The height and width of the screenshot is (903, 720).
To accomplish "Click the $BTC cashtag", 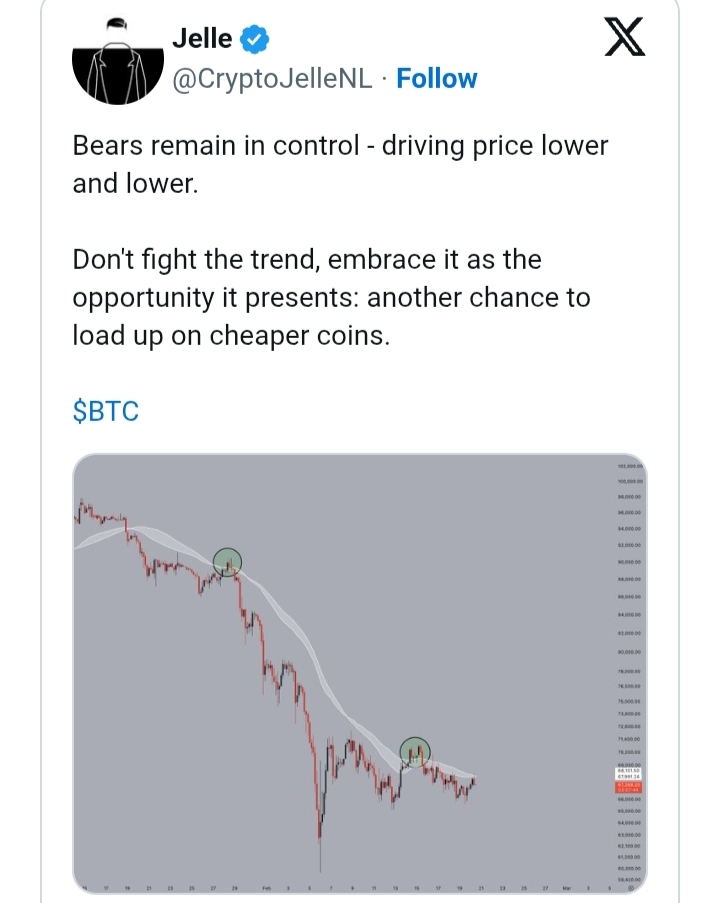I will pyautogui.click(x=105, y=411).
